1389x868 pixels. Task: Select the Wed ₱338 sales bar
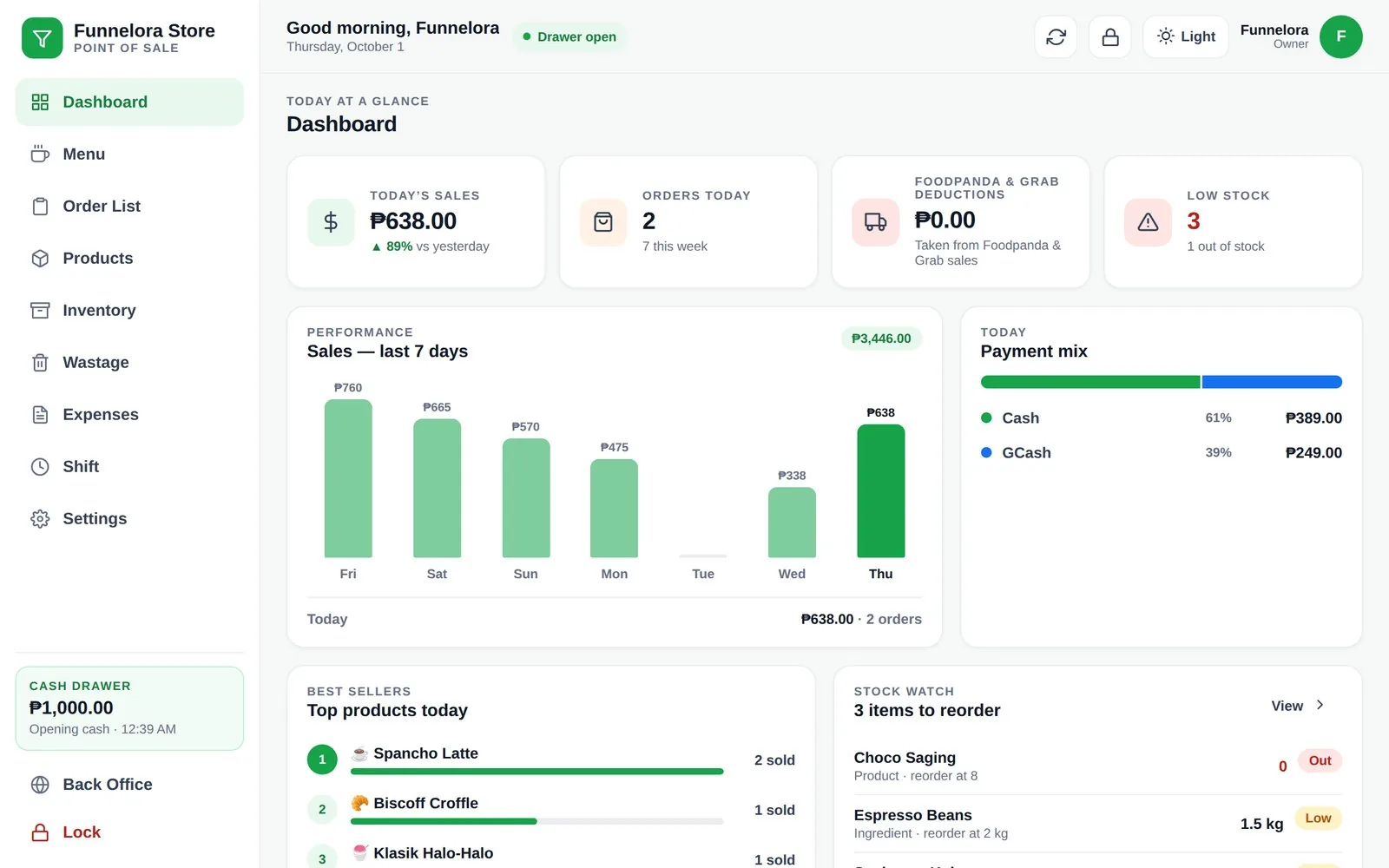point(792,523)
